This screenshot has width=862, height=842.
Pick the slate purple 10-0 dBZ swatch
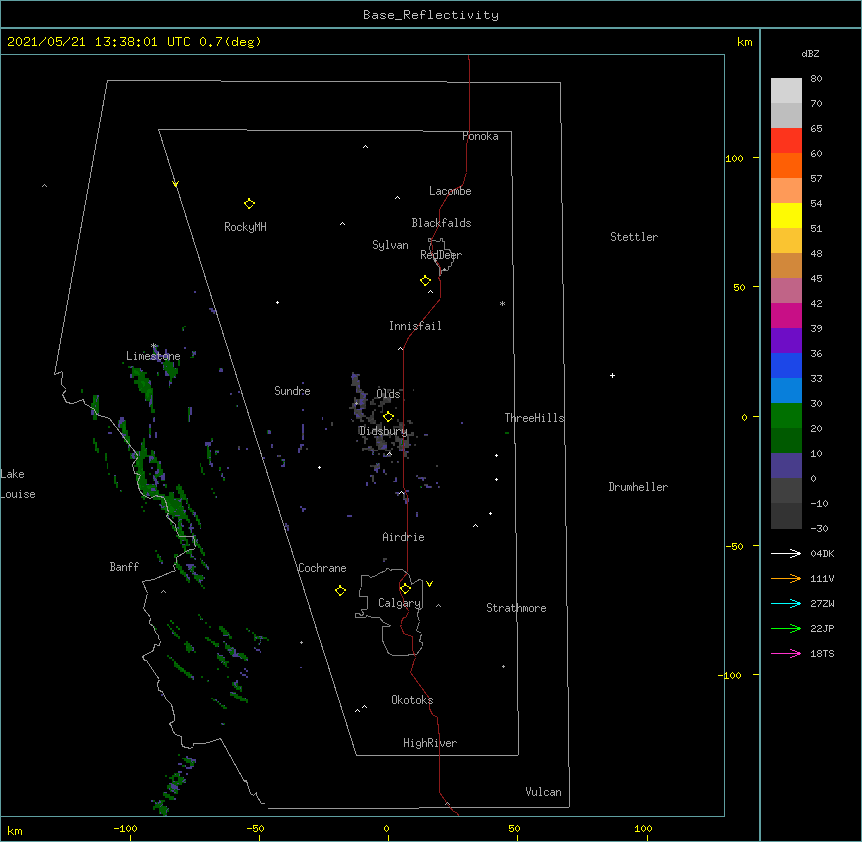[786, 466]
